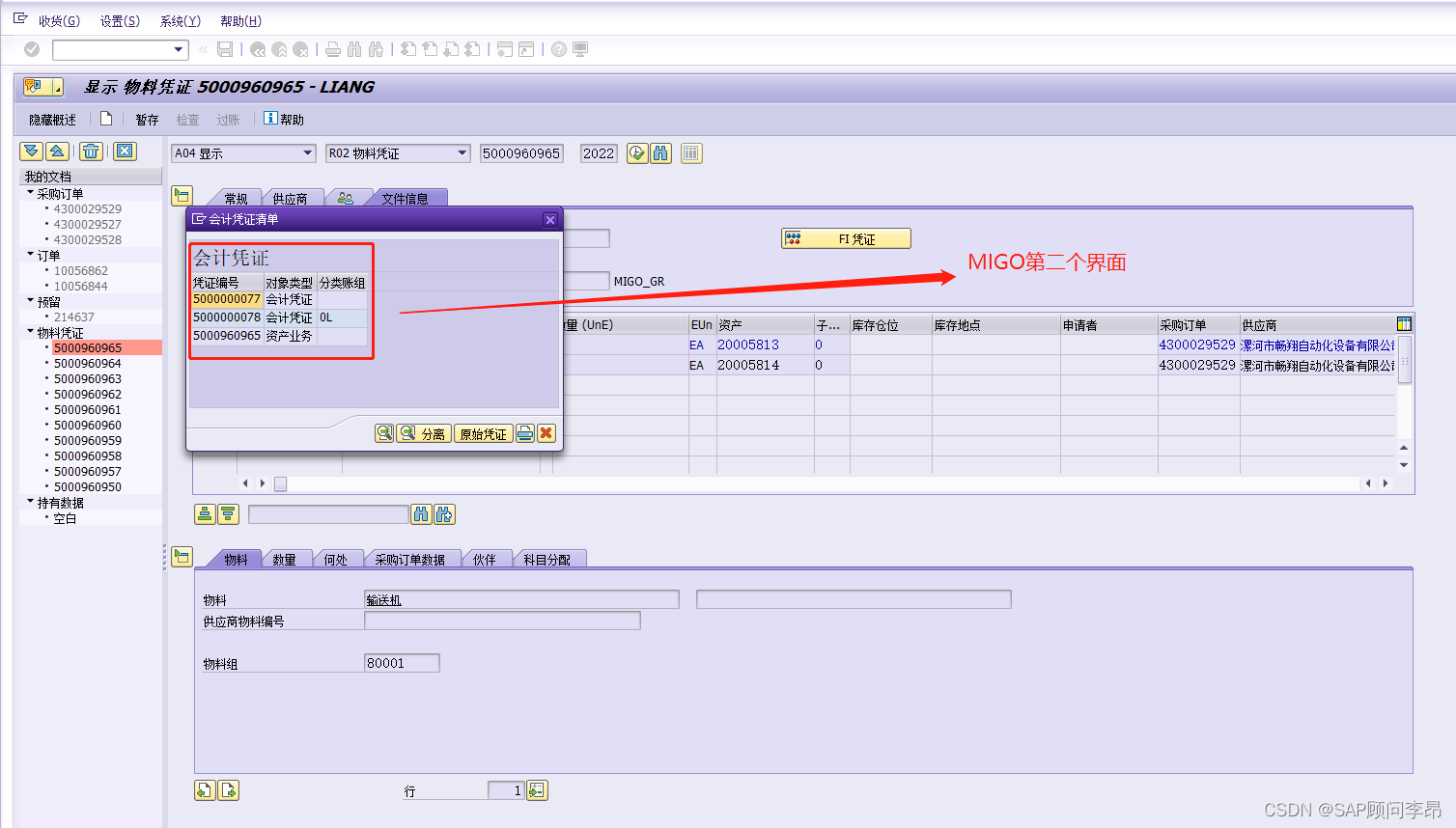Click the red X cancel icon in popup
The image size is (1456, 828).
546,433
